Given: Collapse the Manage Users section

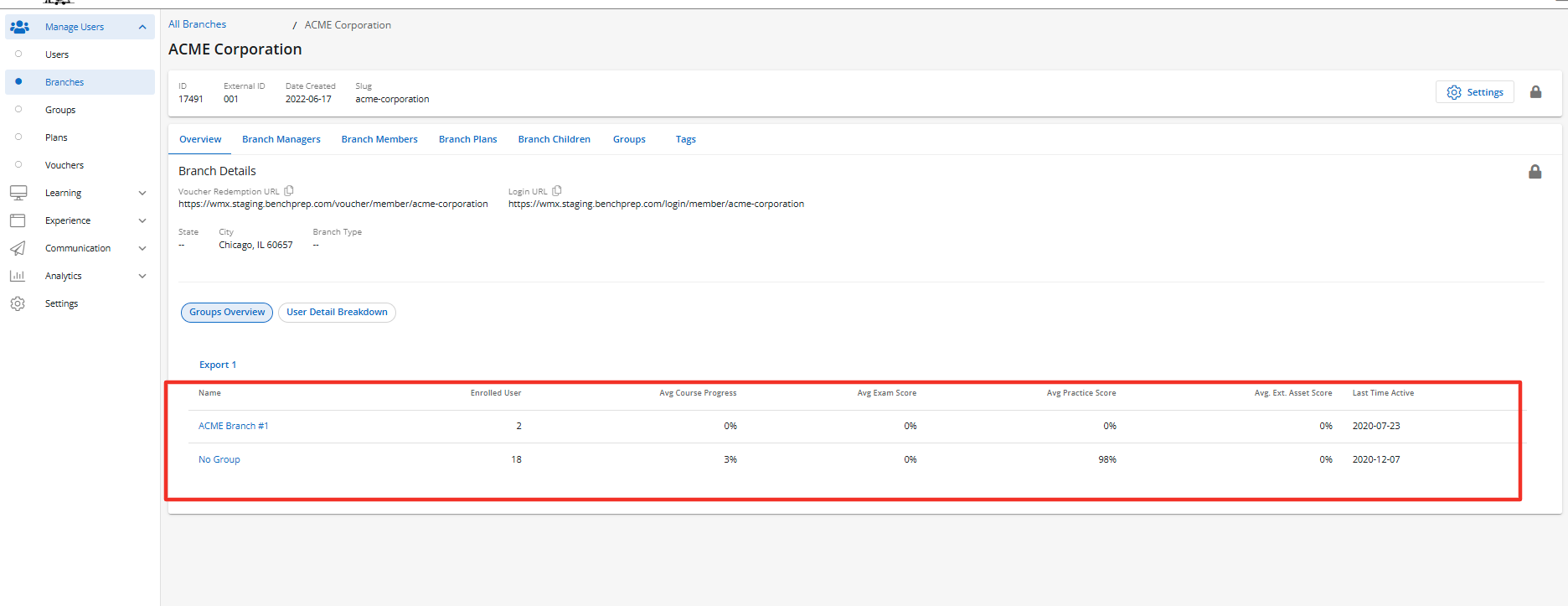Looking at the screenshot, I should pos(142,27).
